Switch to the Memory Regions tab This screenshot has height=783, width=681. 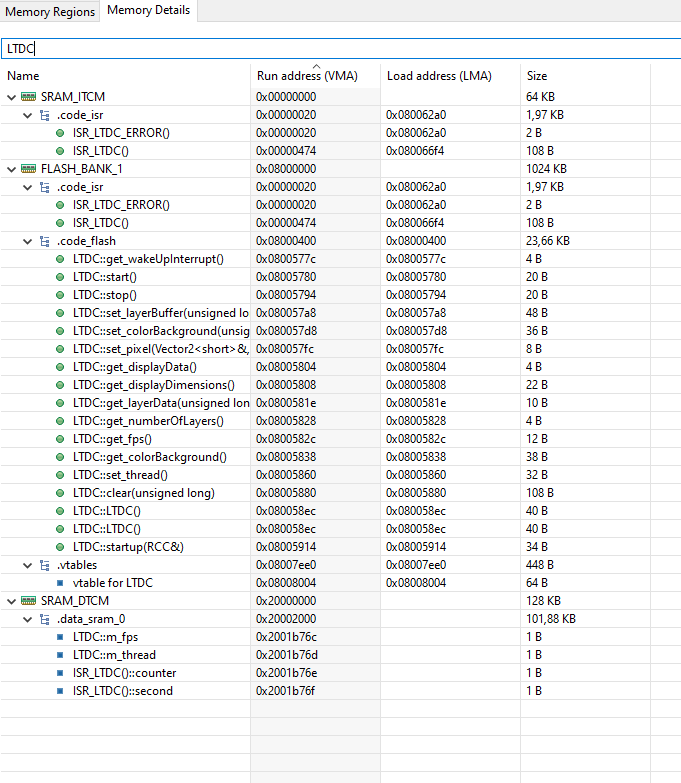(50, 11)
